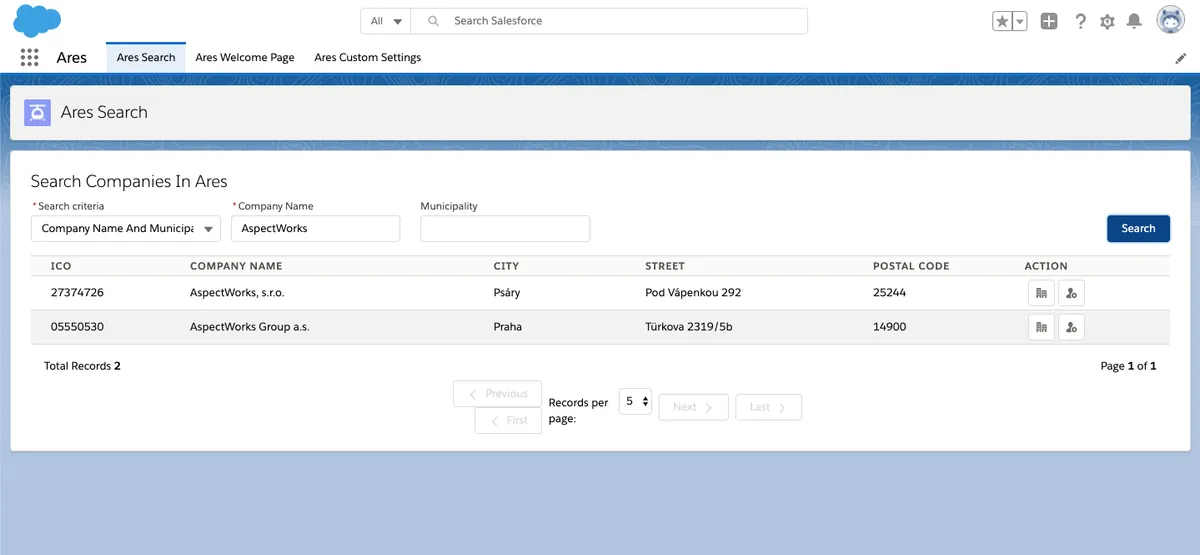Click the ACTION column header

point(1046,266)
